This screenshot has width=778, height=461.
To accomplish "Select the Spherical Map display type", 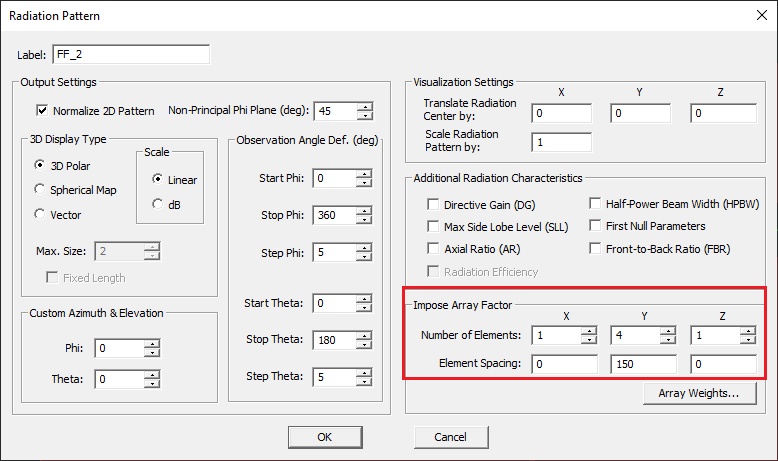I will point(39,190).
